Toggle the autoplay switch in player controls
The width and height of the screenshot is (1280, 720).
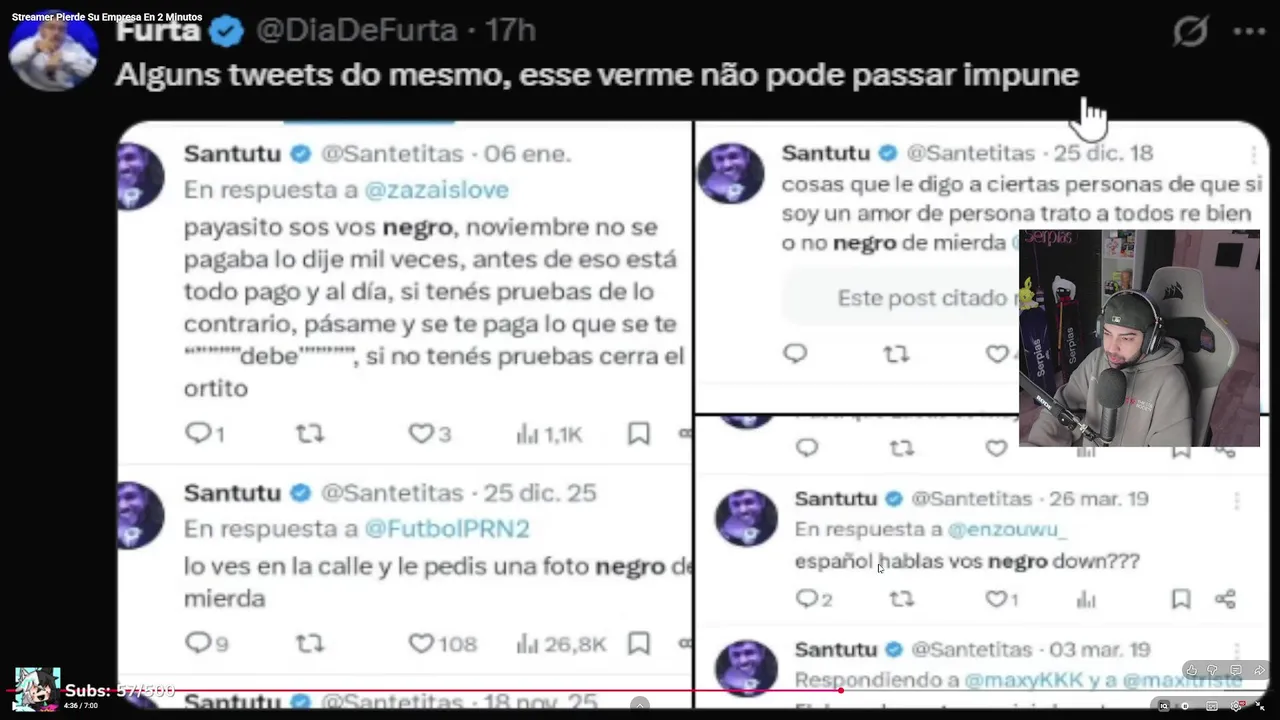click(1183, 706)
